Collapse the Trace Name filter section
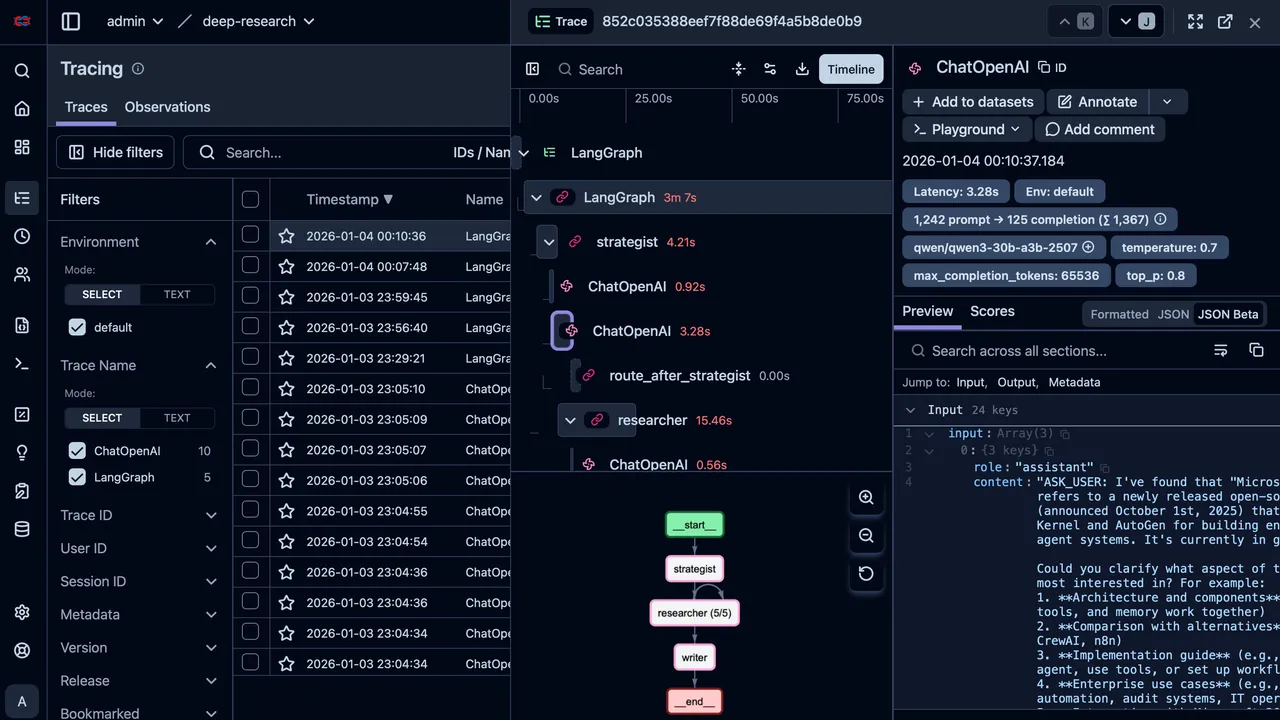 tap(211, 366)
